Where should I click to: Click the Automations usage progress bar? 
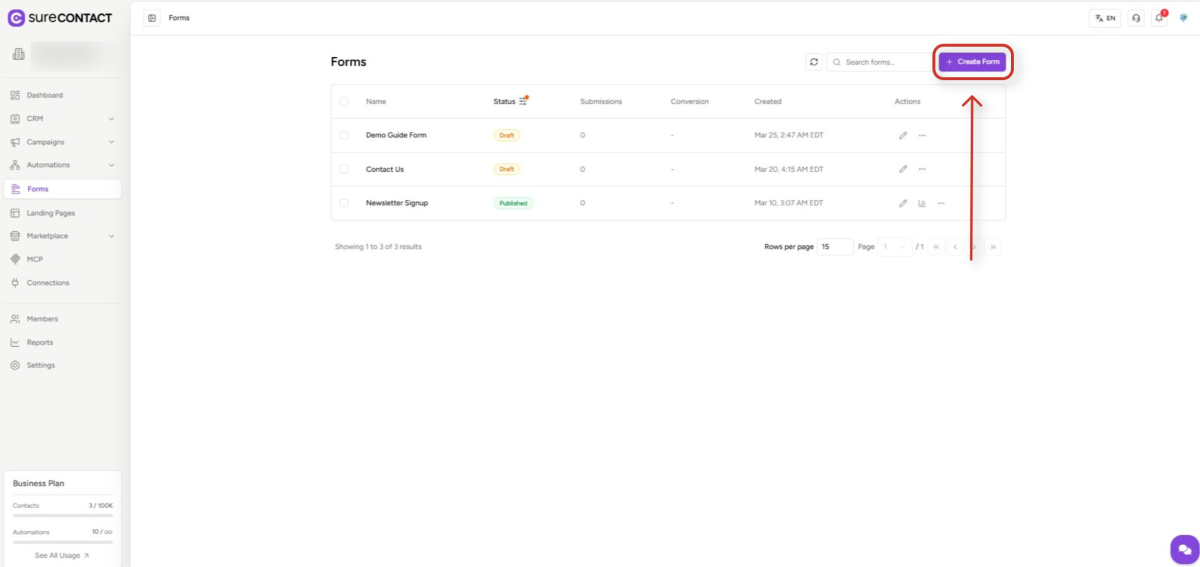[x=62, y=542]
